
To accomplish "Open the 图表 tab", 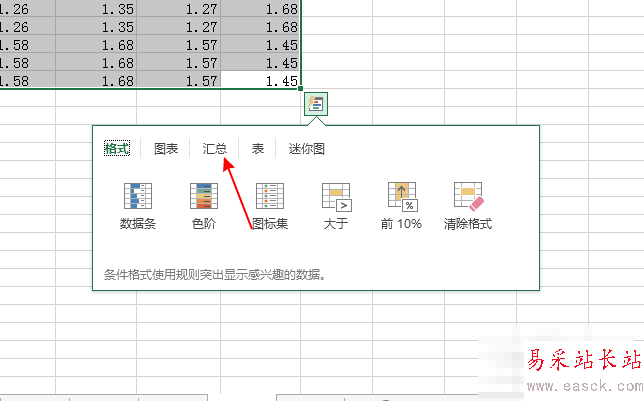I will [x=166, y=148].
